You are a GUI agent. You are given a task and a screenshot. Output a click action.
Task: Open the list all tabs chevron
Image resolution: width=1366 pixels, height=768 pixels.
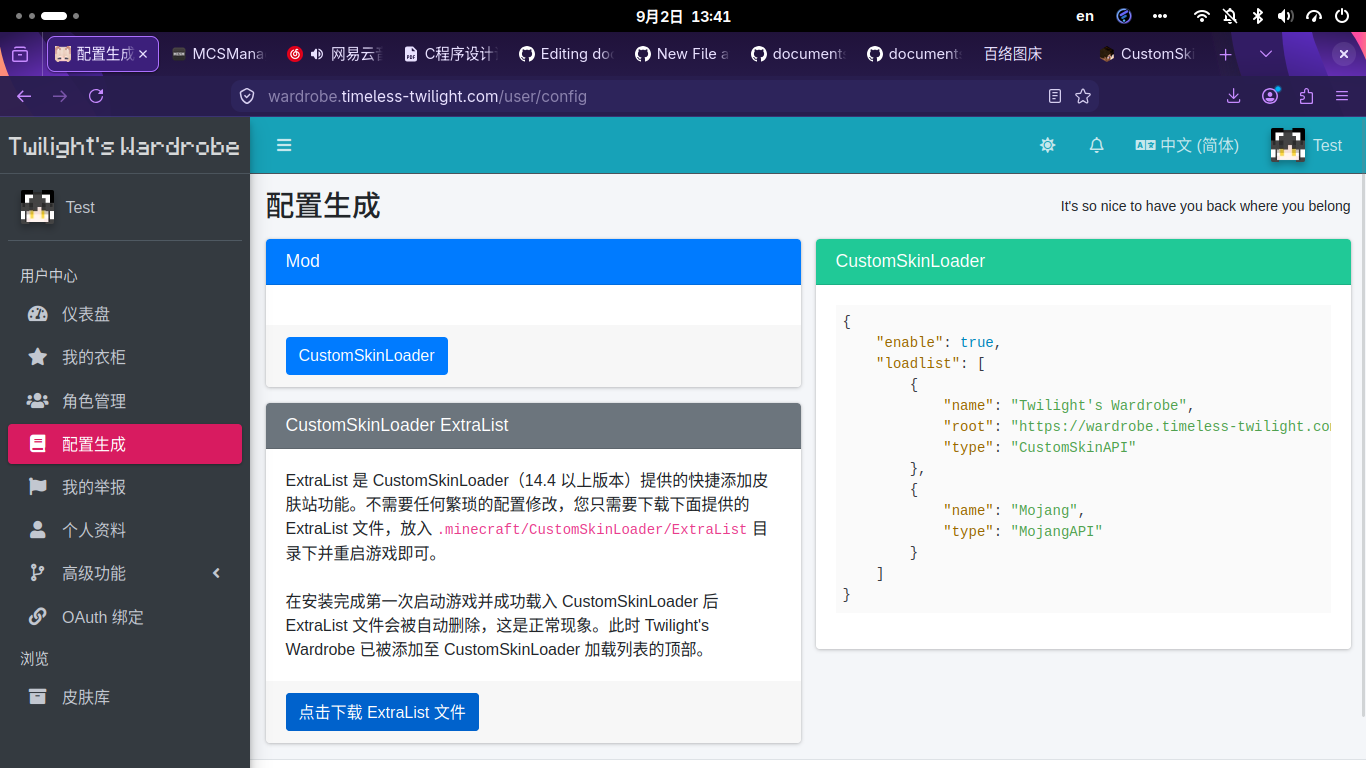1266,54
